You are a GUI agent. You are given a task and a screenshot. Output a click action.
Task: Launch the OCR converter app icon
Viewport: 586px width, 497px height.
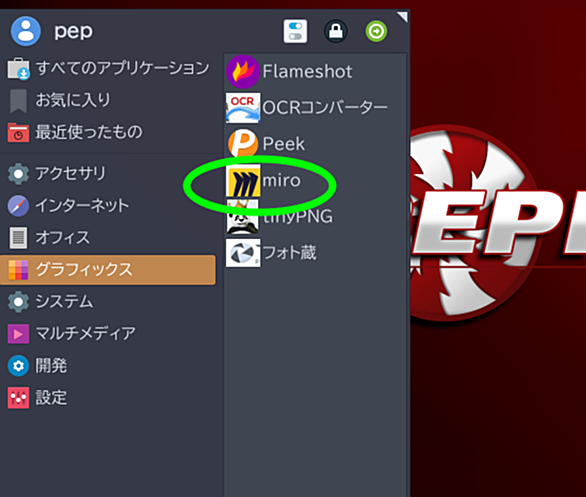click(x=243, y=108)
